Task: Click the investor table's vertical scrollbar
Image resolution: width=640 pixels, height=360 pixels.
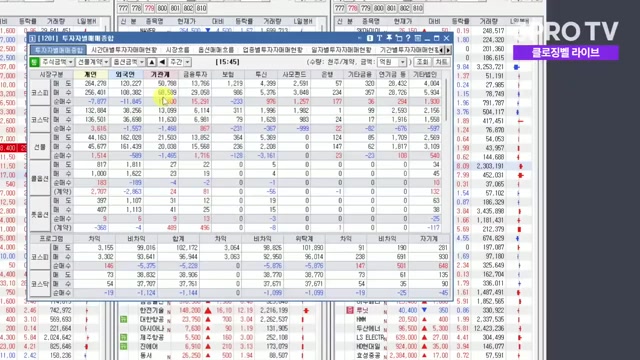Action: tap(446, 100)
